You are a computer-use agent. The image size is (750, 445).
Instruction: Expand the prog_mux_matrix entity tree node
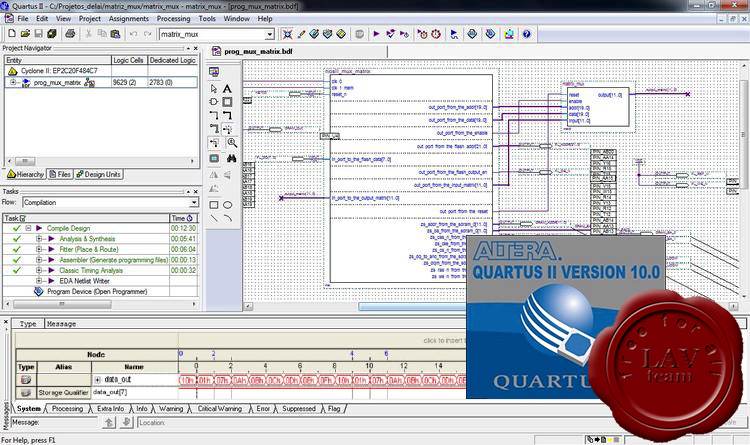coord(13,82)
